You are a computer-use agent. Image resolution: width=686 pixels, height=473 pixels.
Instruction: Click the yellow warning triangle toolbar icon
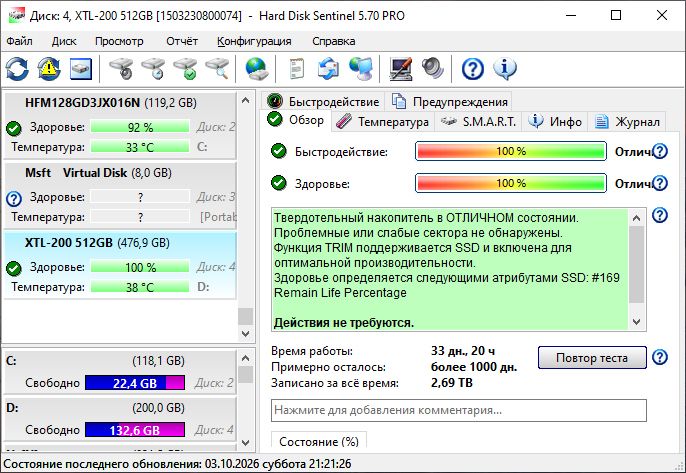49,69
